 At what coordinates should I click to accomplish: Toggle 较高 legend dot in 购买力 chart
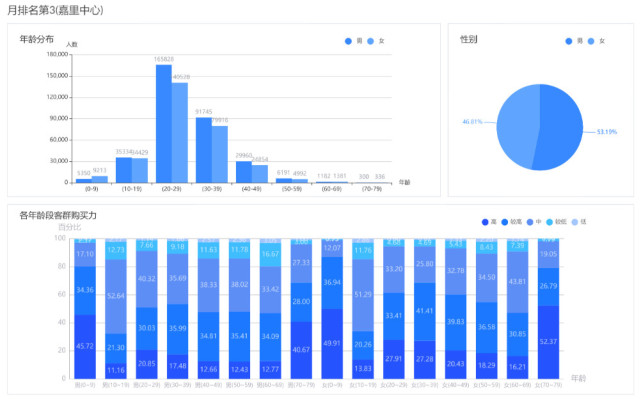[x=505, y=222]
